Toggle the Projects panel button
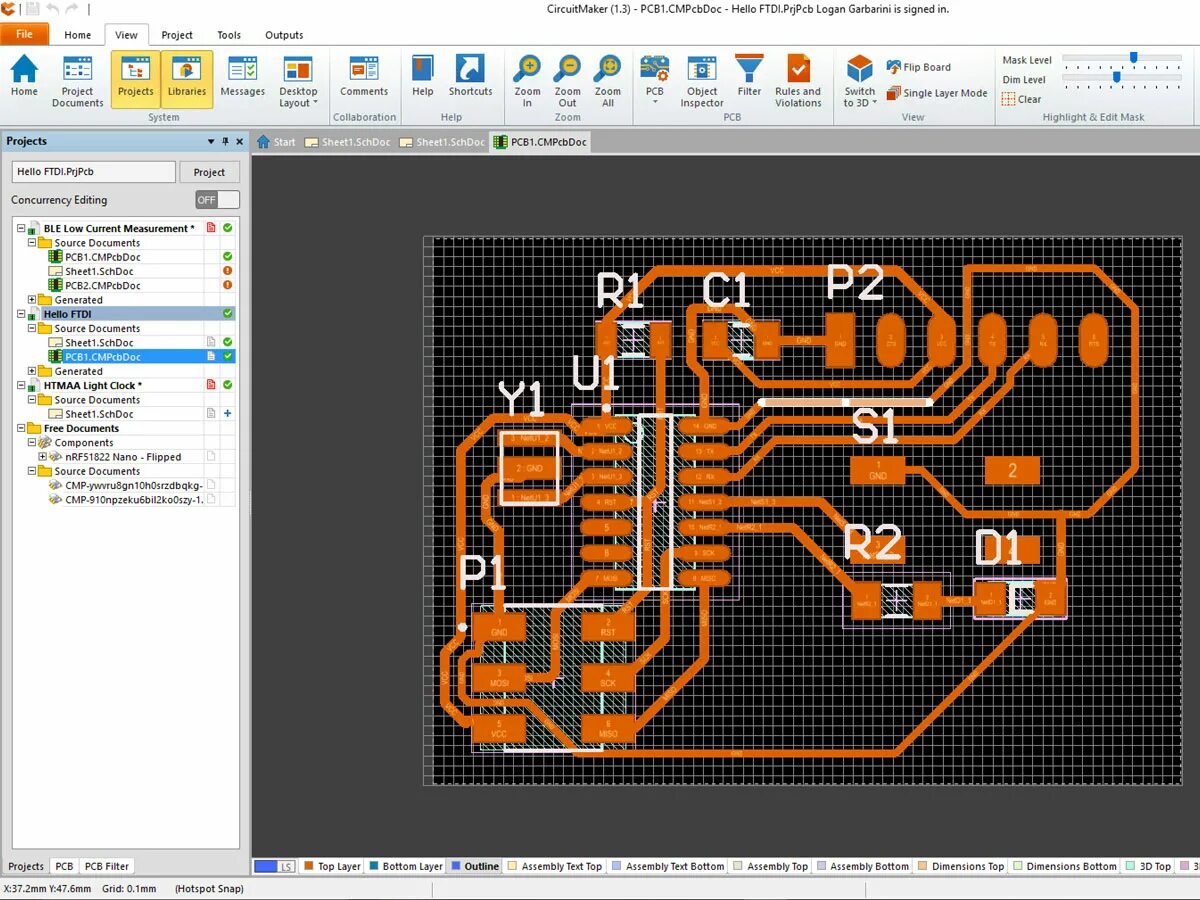This screenshot has width=1200, height=900. coord(136,80)
